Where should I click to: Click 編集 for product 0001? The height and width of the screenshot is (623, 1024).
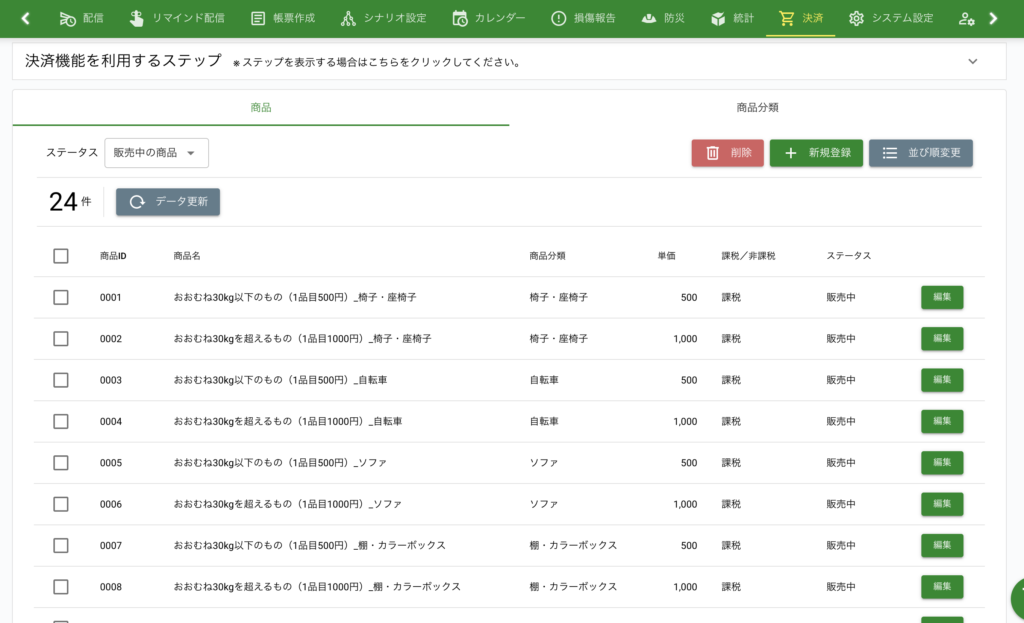coord(942,297)
